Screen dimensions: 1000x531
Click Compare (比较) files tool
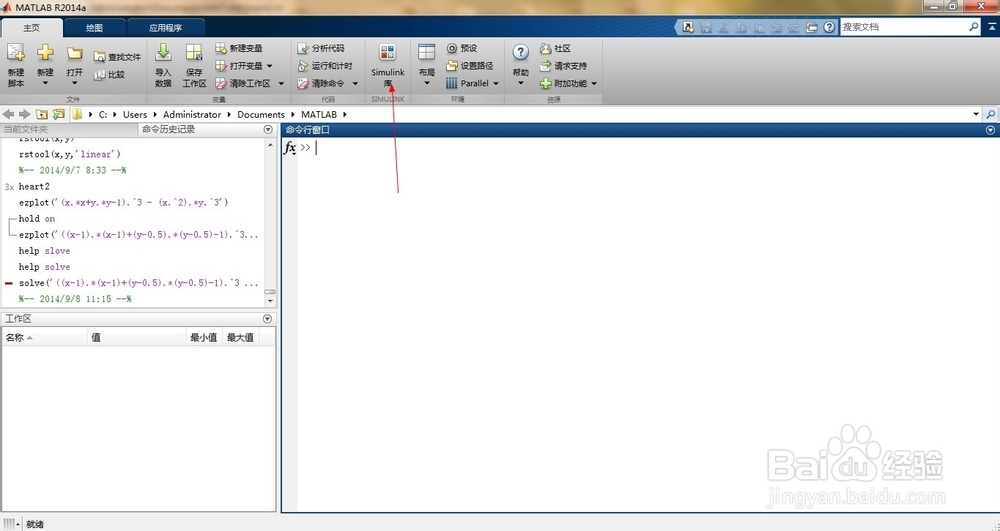pos(110,75)
